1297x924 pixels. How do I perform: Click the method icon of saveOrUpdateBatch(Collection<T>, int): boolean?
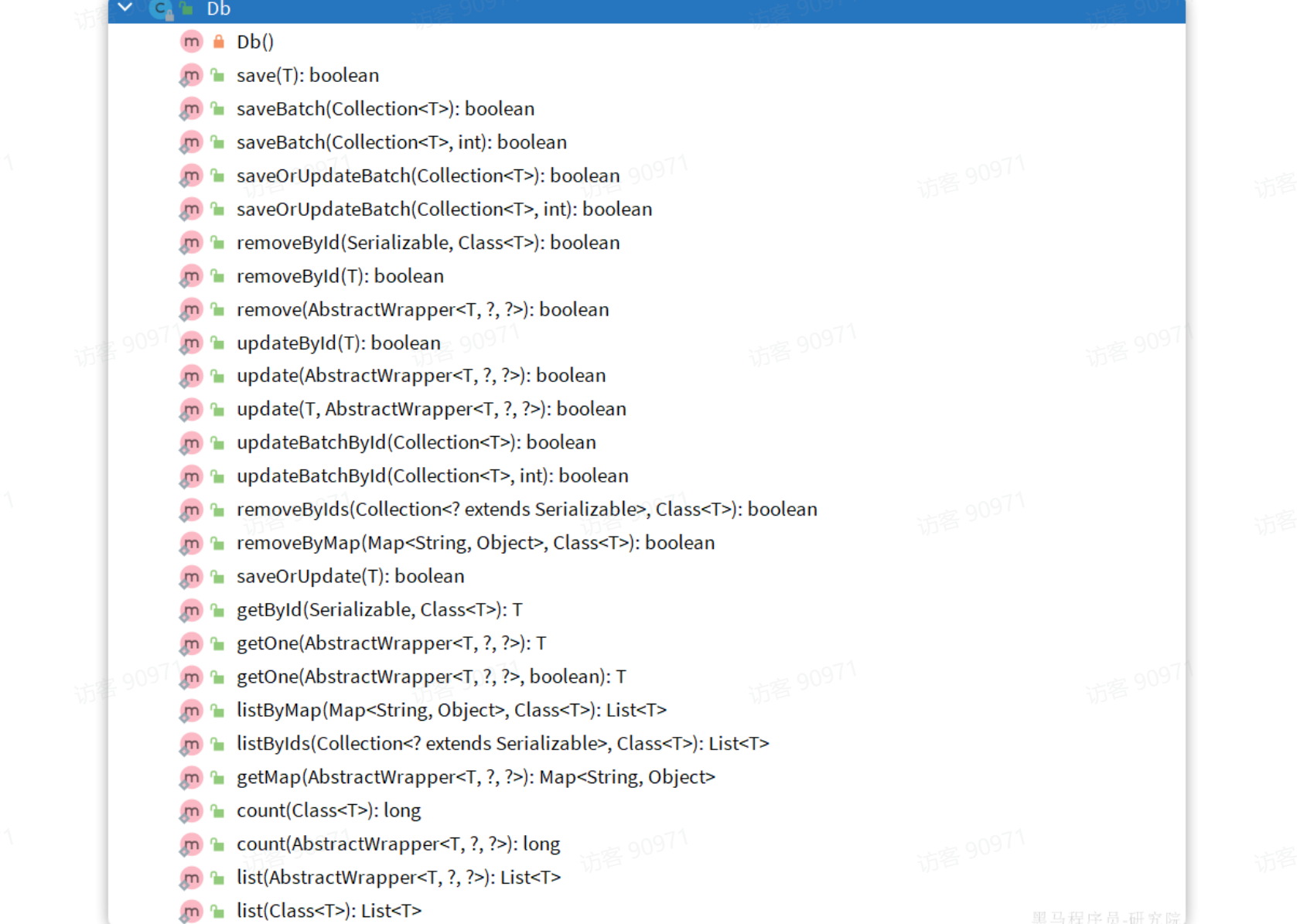191,209
